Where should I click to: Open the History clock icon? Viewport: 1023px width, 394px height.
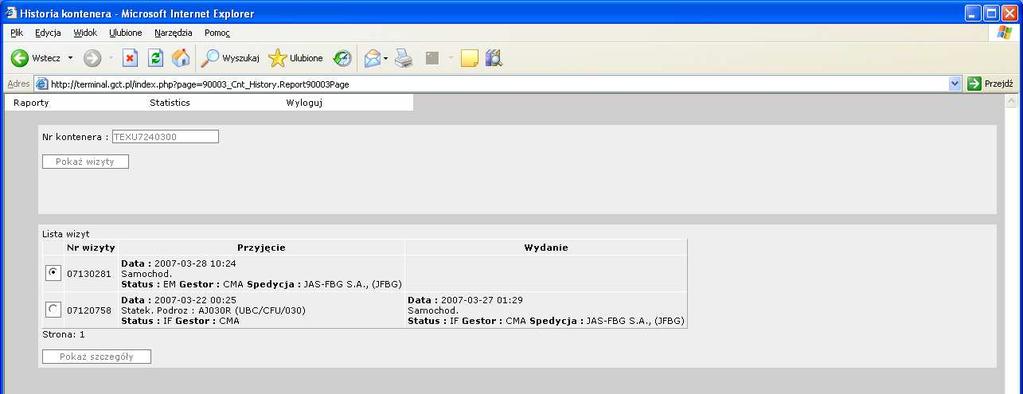(x=342, y=58)
